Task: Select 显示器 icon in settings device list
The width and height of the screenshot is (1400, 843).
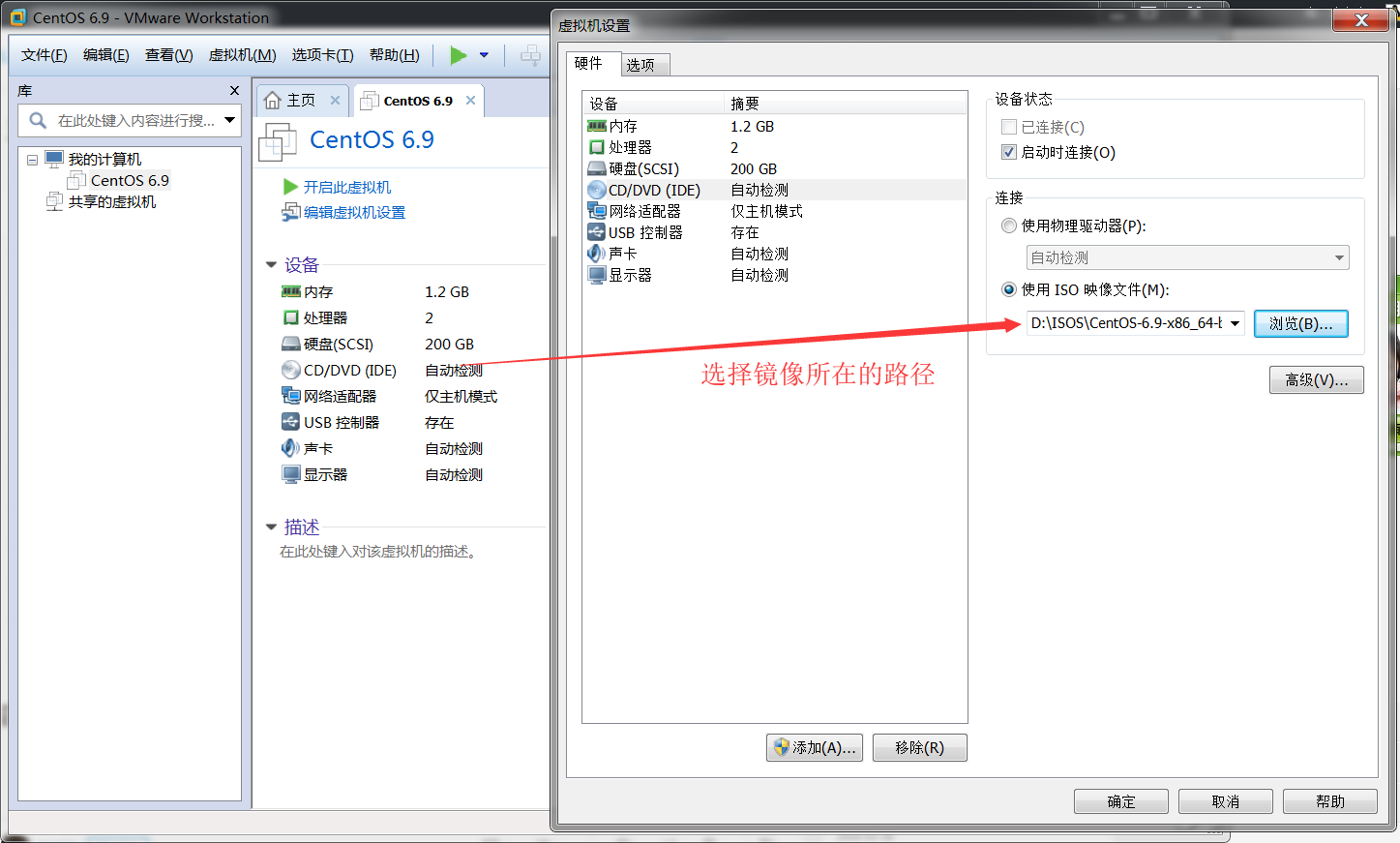Action: pyautogui.click(x=597, y=275)
